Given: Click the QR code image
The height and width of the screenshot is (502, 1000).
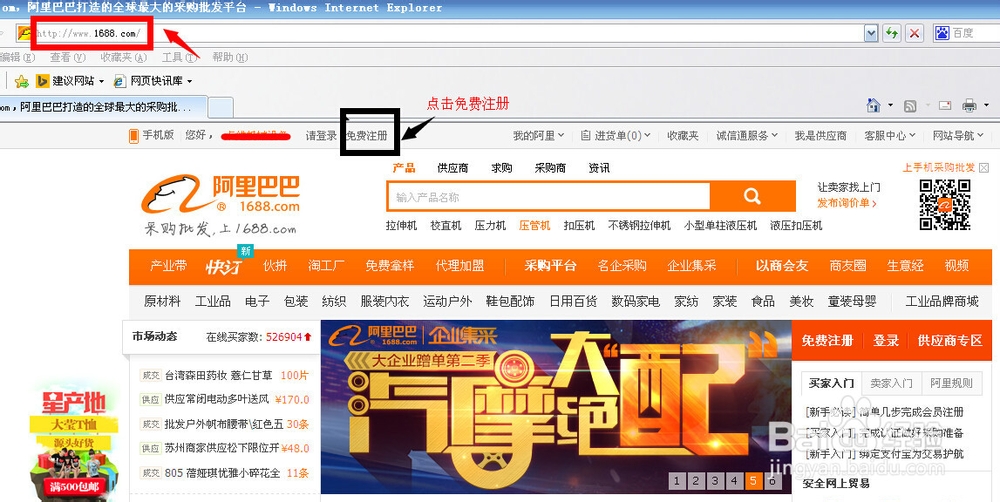Looking at the screenshot, I should [945, 204].
